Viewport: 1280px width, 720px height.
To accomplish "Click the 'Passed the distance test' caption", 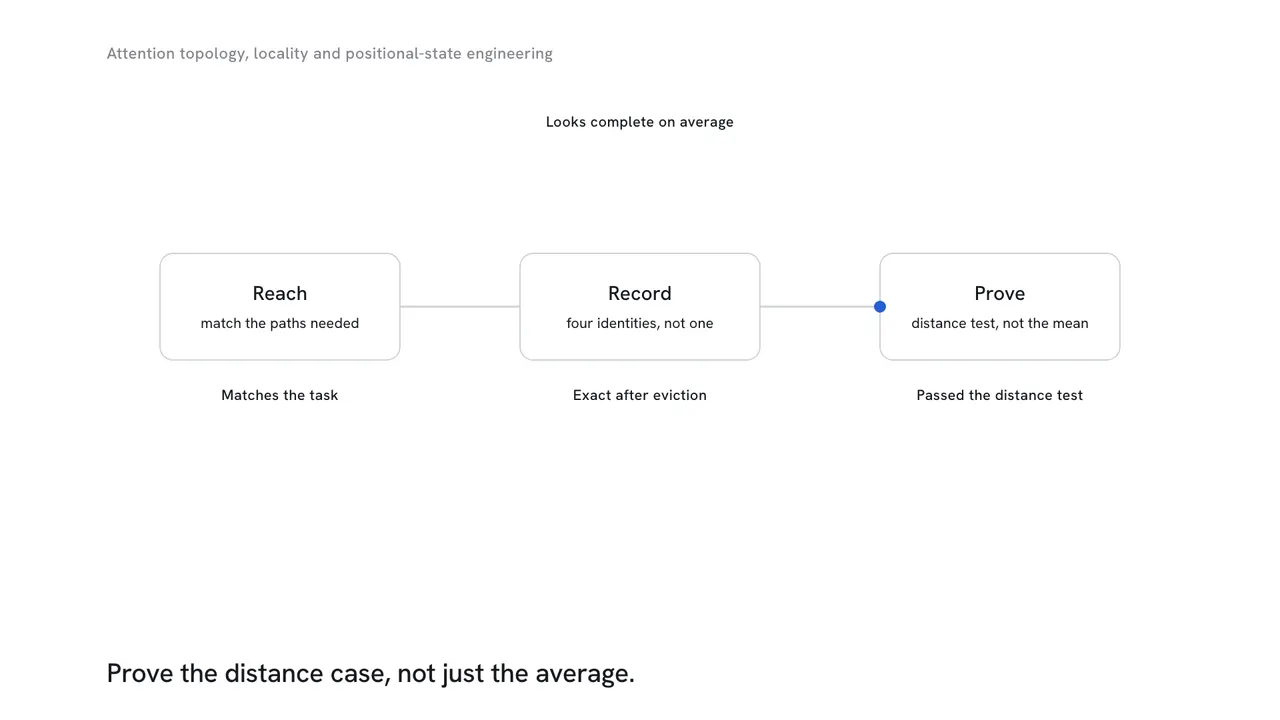I will [1000, 395].
